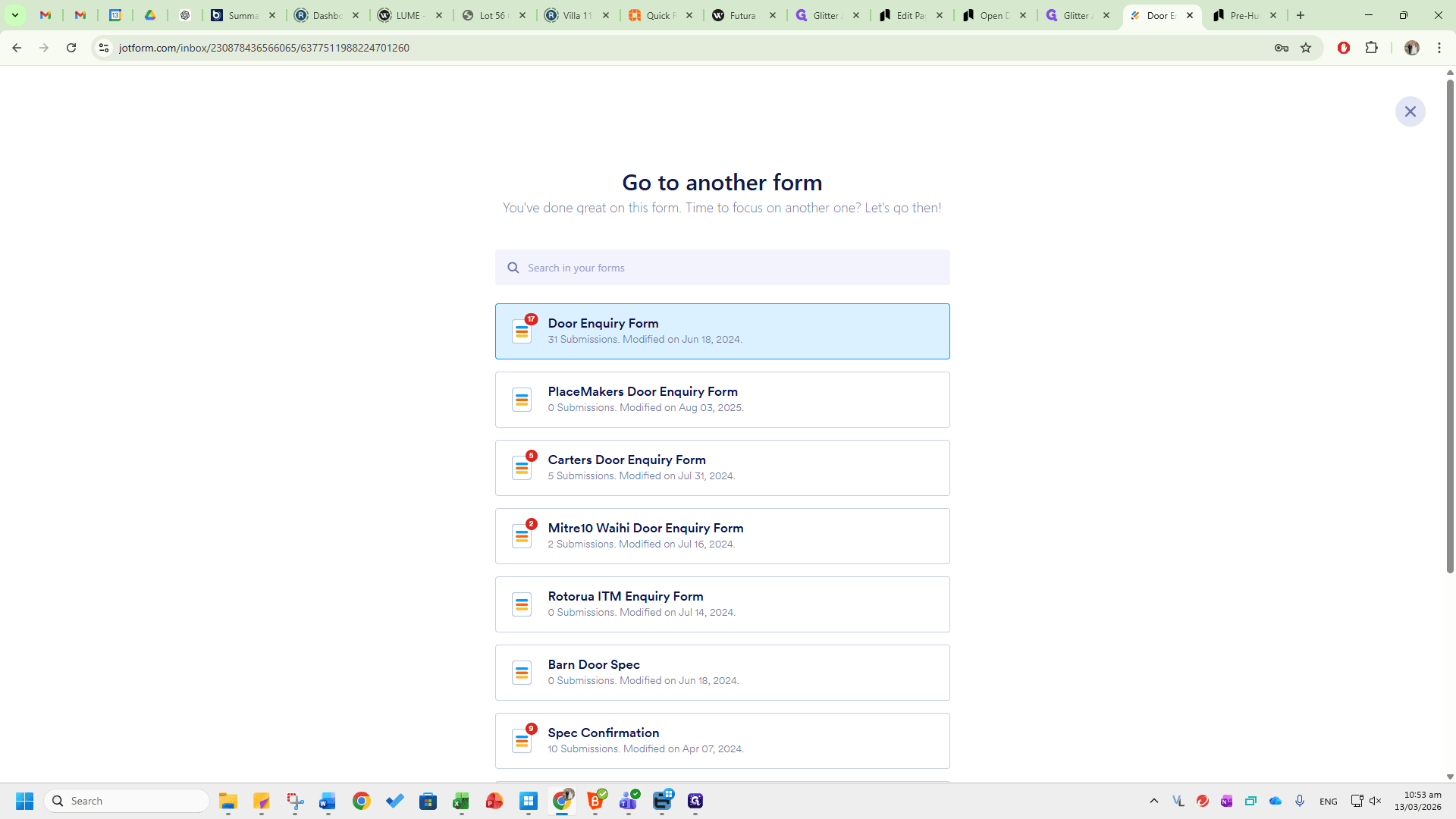The image size is (1456, 819).
Task: Open password manager key icon in address bar
Action: coord(1282,48)
